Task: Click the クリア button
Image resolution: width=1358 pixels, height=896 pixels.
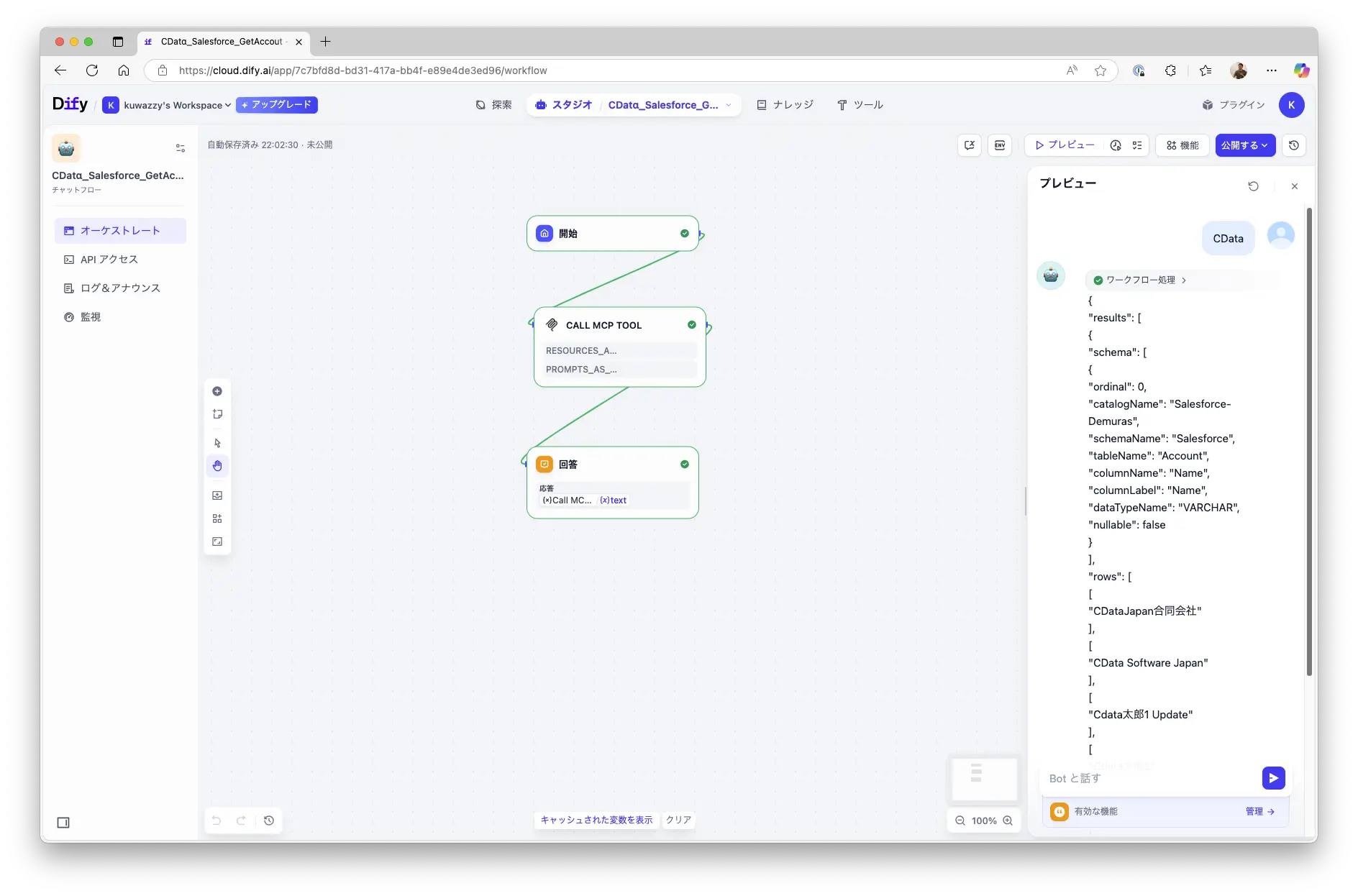Action: click(678, 820)
